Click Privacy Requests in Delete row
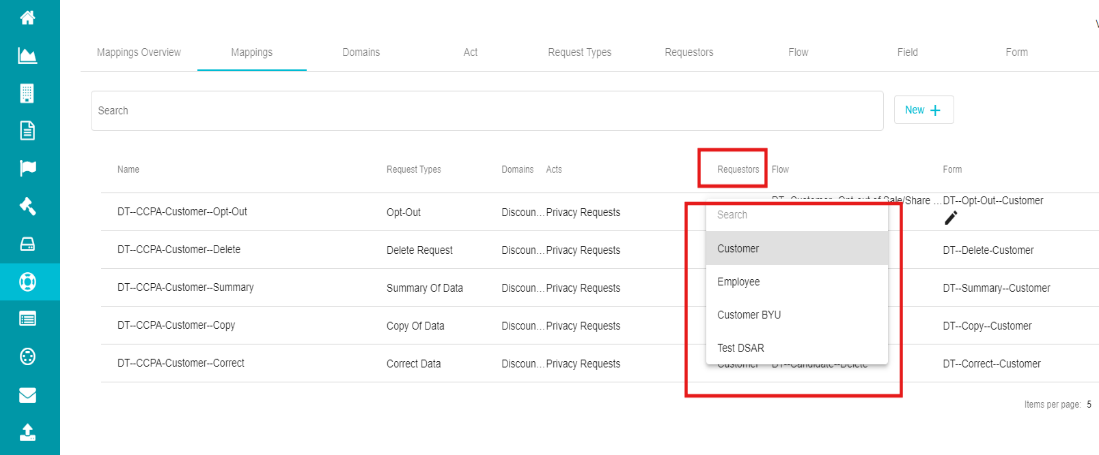 [583, 250]
